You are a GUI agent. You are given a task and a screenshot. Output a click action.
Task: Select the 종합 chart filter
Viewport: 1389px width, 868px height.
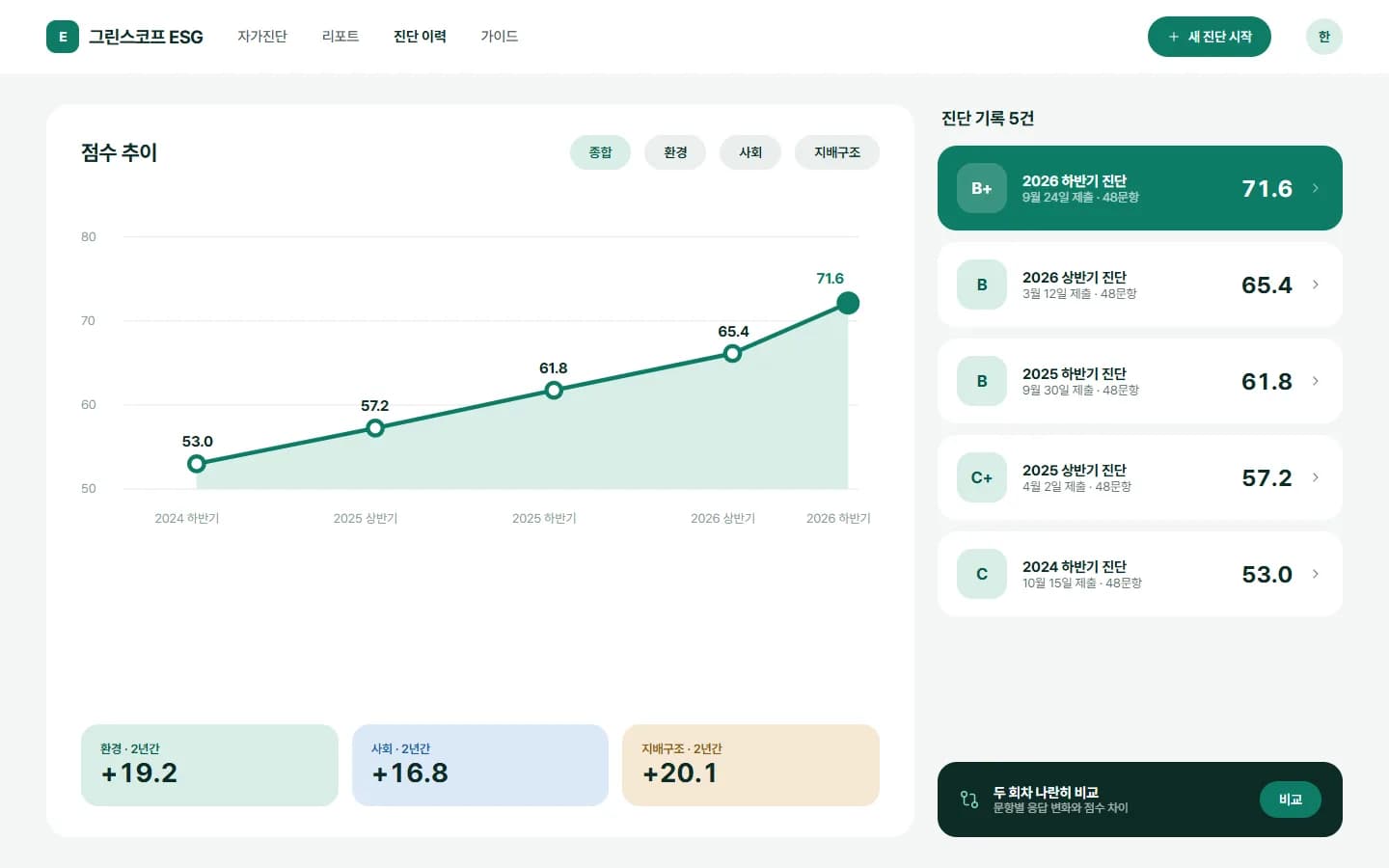600,152
